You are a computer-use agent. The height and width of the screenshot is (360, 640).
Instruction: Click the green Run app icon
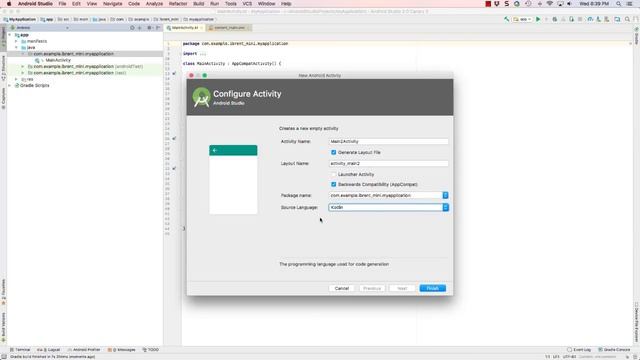pyautogui.click(x=538, y=19)
